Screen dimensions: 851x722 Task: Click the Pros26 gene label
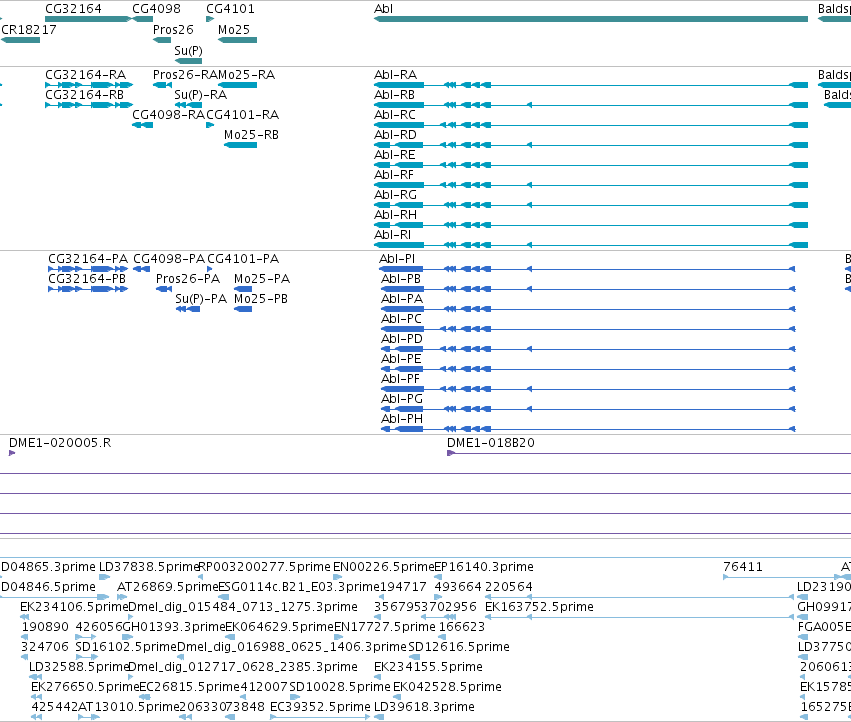point(173,29)
